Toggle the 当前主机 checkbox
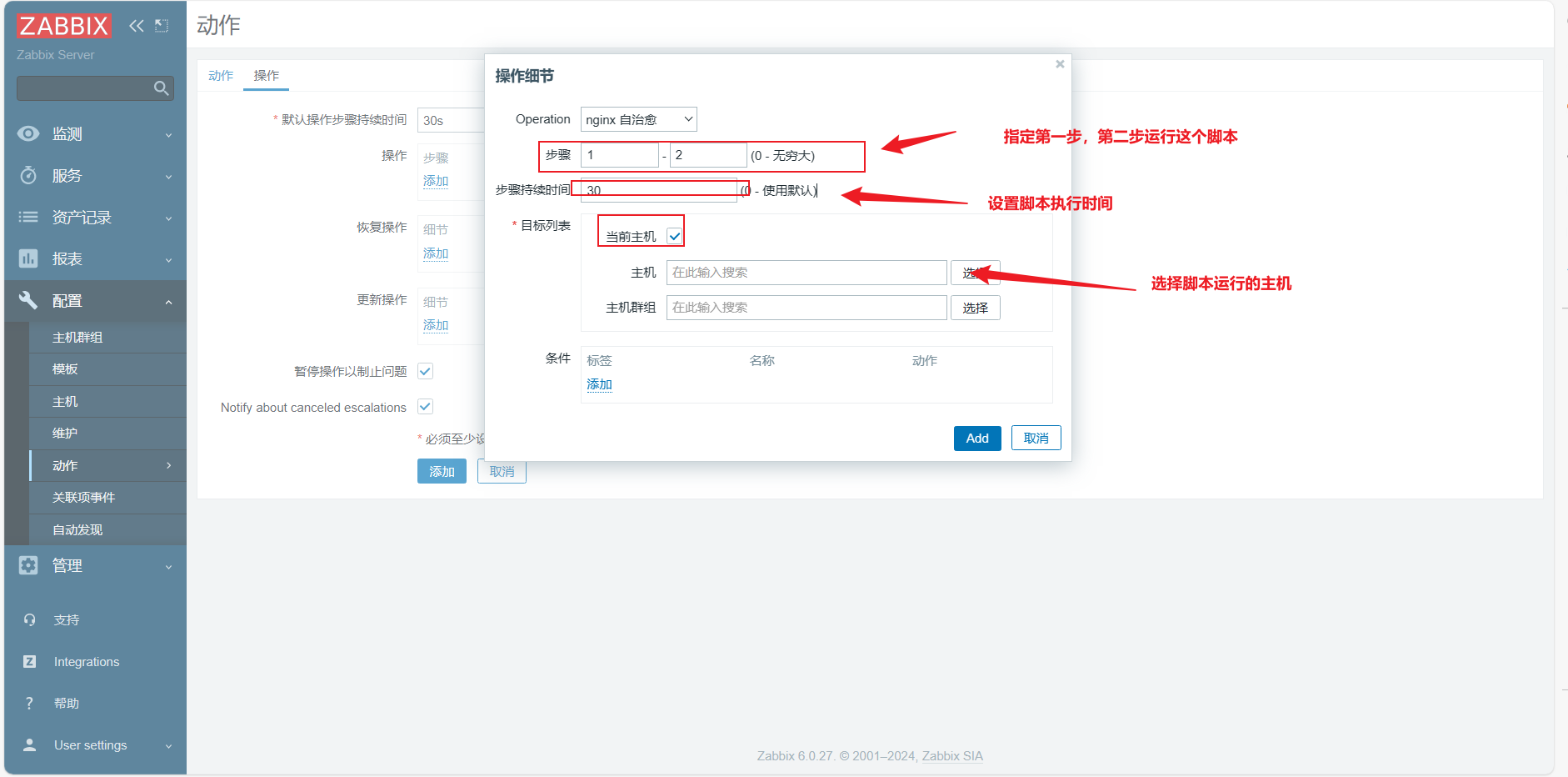 point(675,237)
